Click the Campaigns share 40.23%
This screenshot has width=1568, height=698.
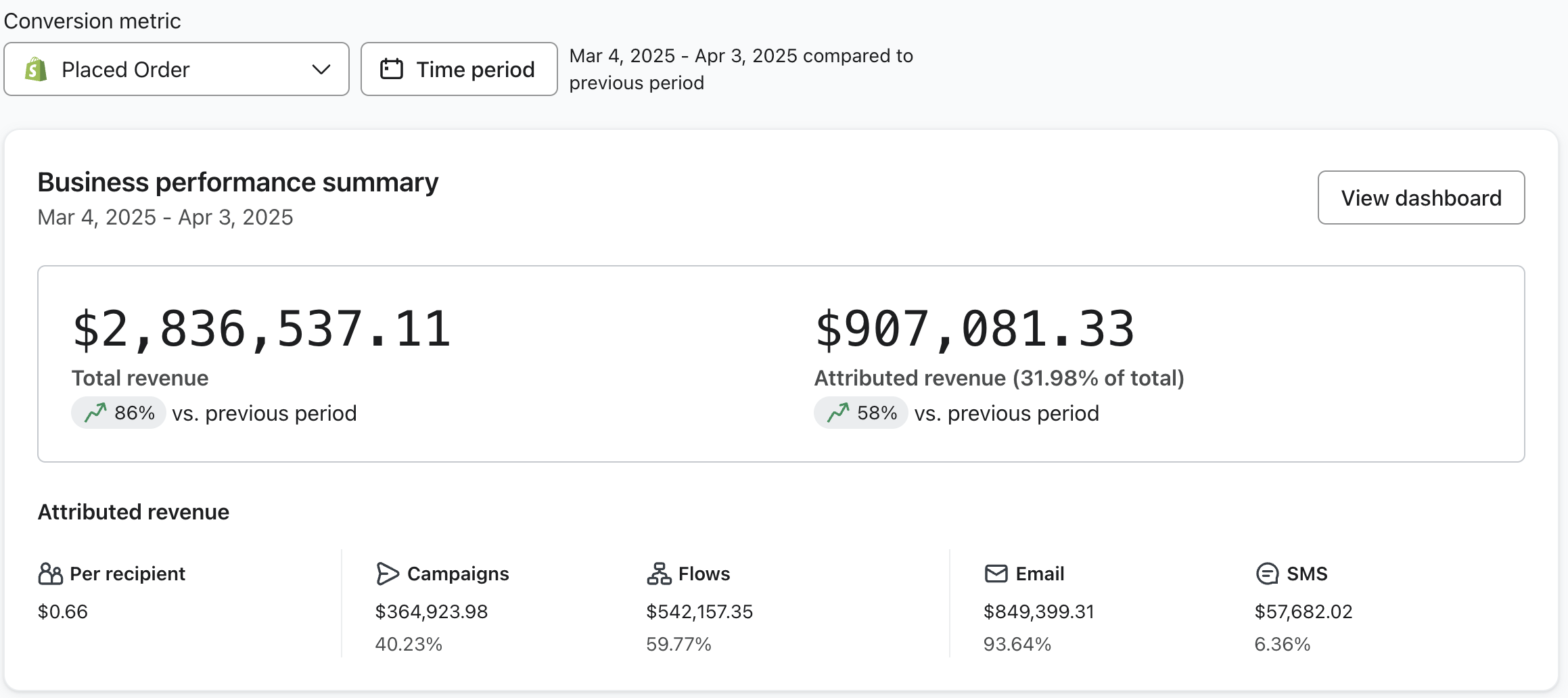coord(409,644)
